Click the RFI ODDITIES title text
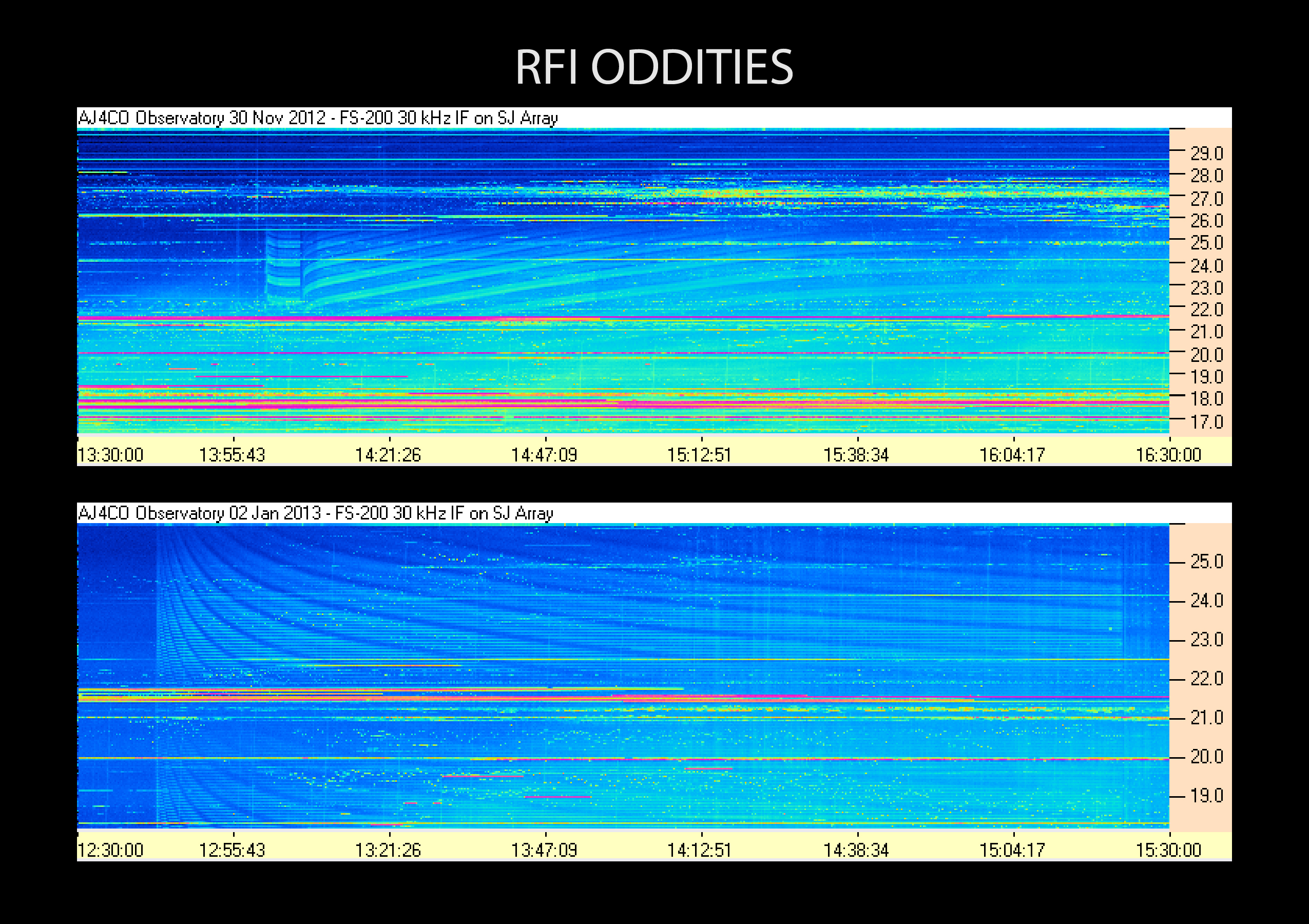 654,67
